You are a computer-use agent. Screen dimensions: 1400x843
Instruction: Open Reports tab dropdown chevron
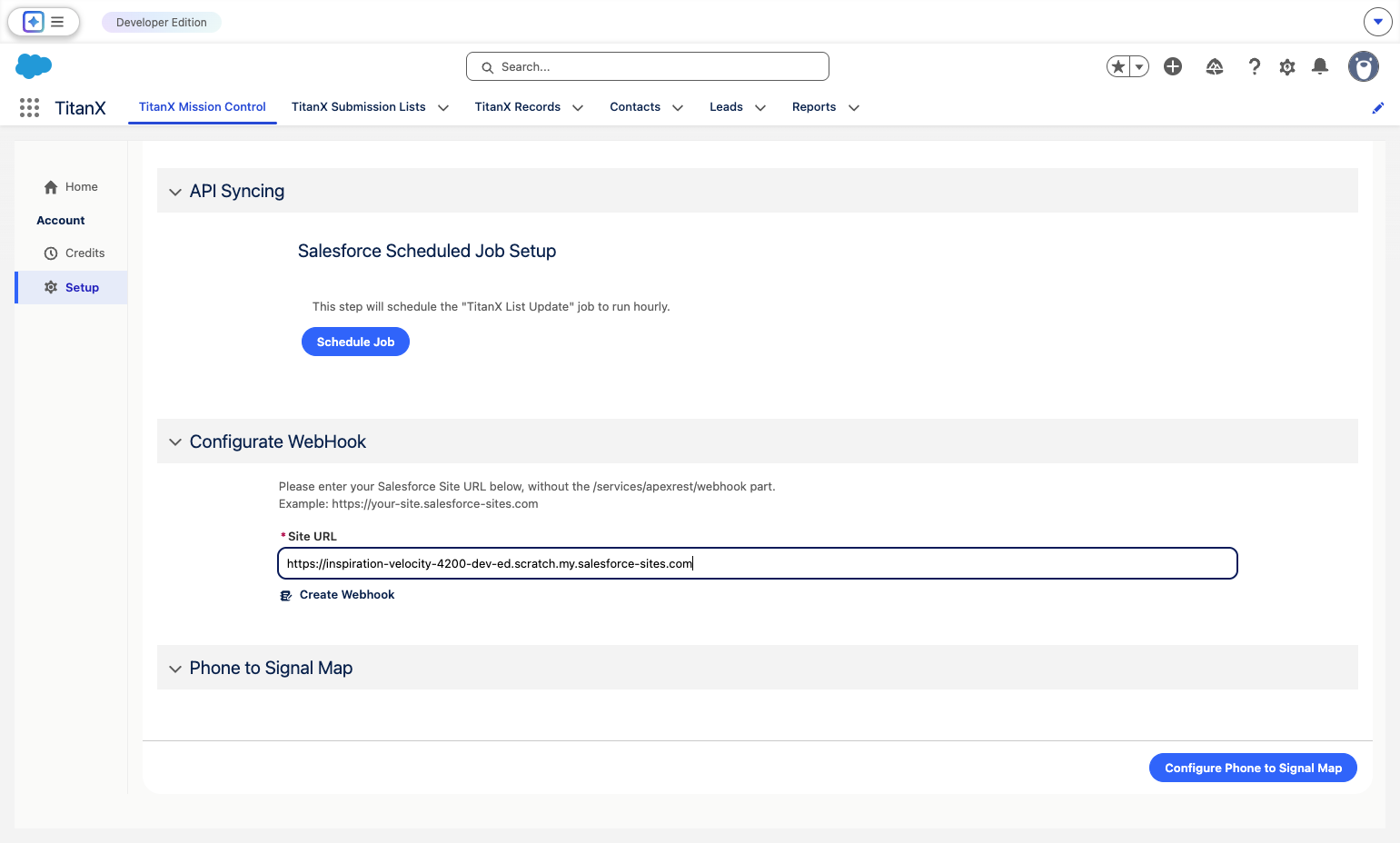pos(854,108)
